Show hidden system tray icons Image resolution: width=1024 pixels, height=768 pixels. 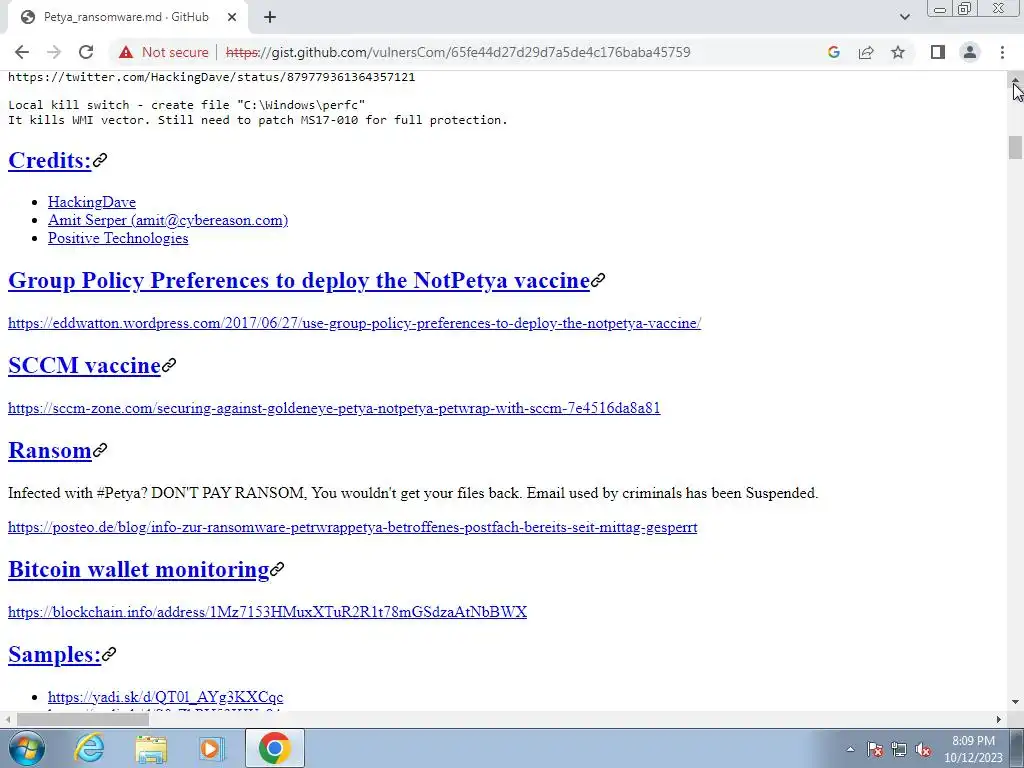coord(850,749)
